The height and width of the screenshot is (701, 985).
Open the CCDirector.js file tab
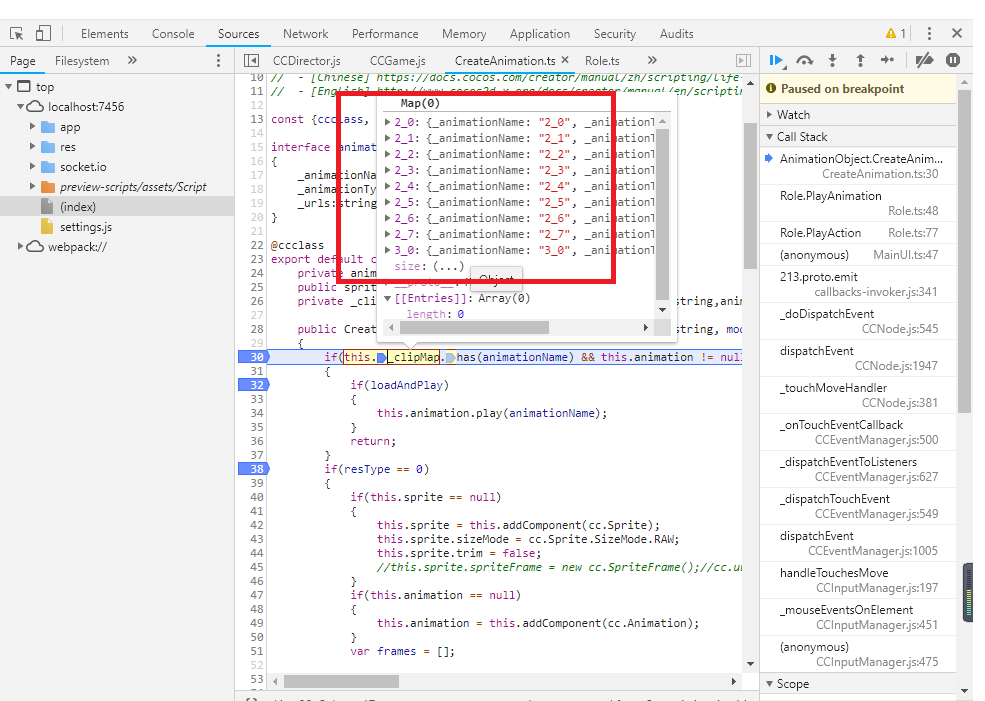[x=307, y=60]
